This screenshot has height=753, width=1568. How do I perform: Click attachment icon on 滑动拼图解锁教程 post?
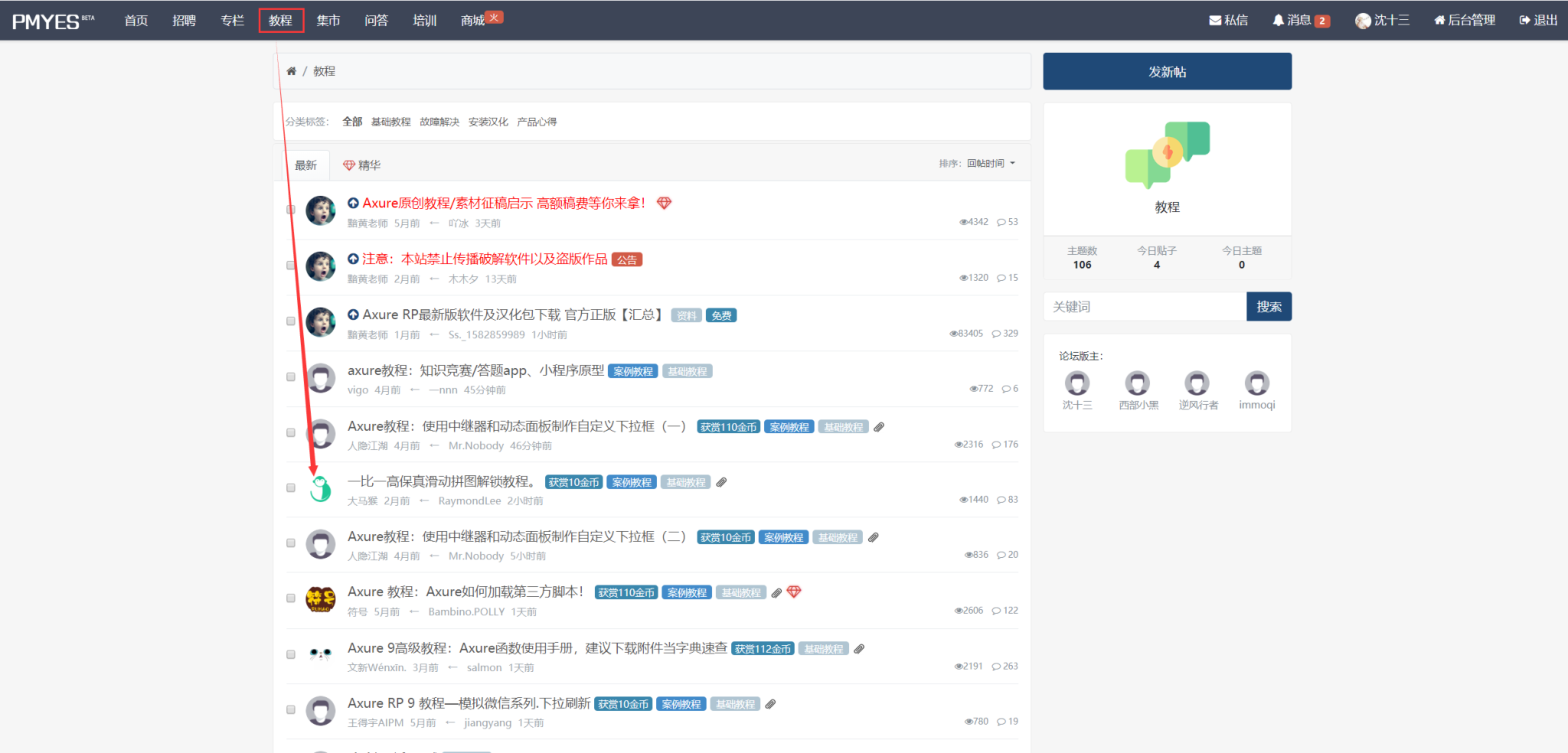tap(721, 482)
